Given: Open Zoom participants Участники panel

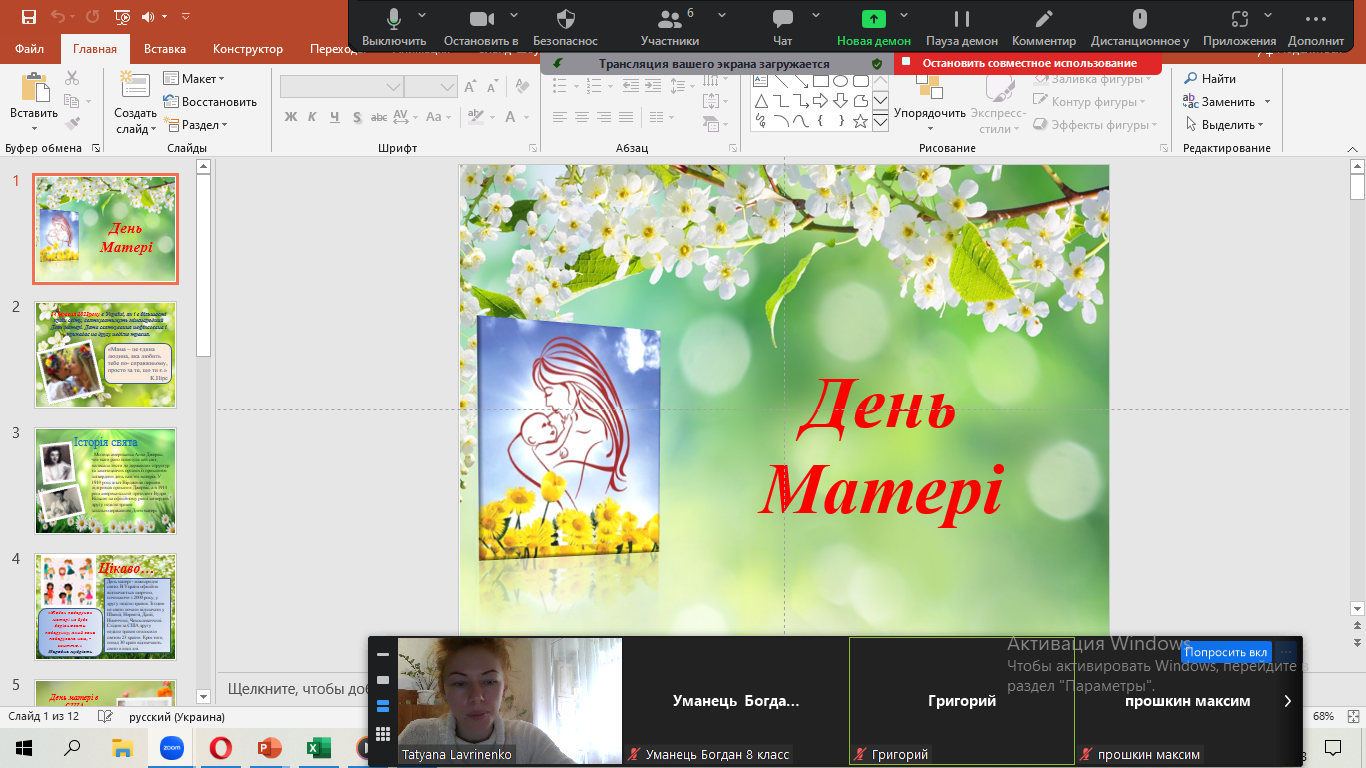Looking at the screenshot, I should [668, 18].
